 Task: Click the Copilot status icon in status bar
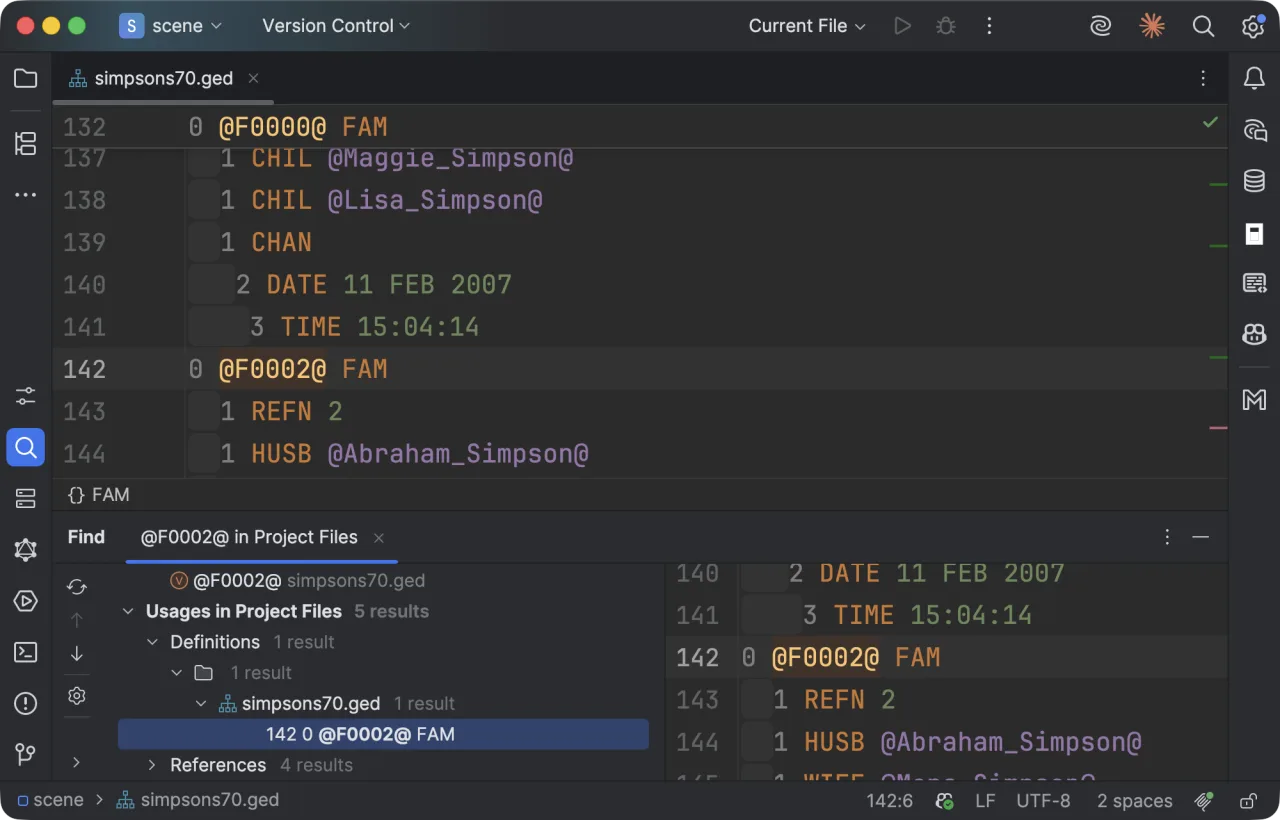[x=944, y=800]
